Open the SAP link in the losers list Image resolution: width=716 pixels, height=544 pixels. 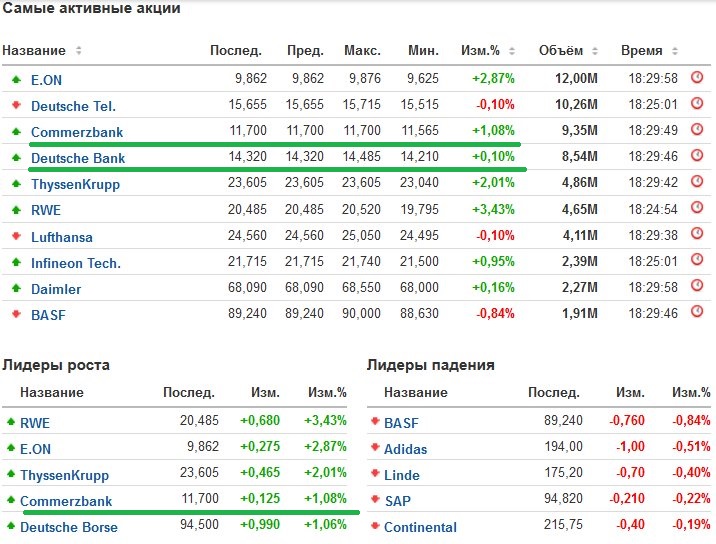point(397,500)
